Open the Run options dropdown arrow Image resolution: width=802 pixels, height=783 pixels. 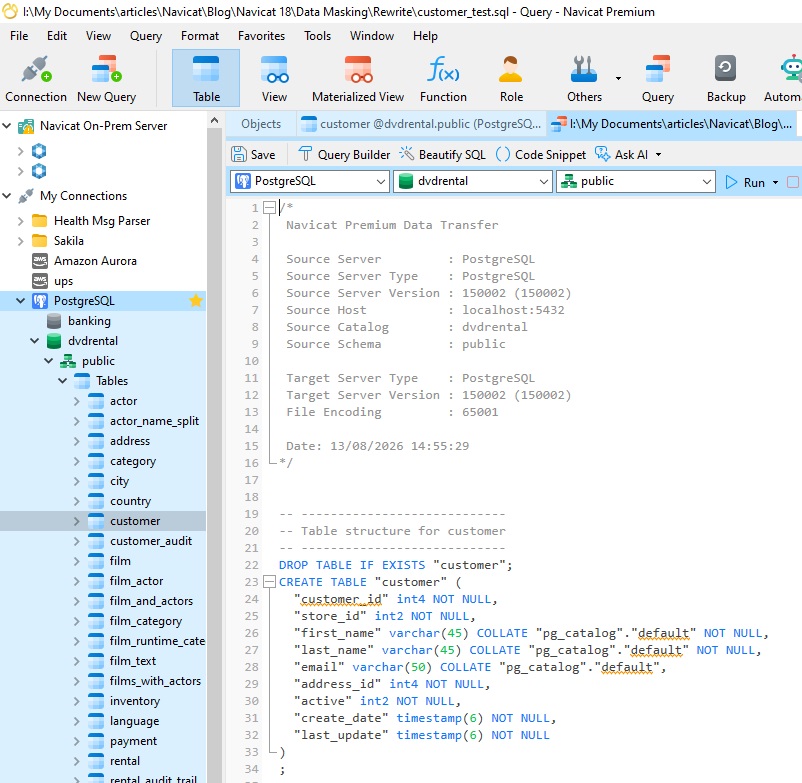[775, 183]
